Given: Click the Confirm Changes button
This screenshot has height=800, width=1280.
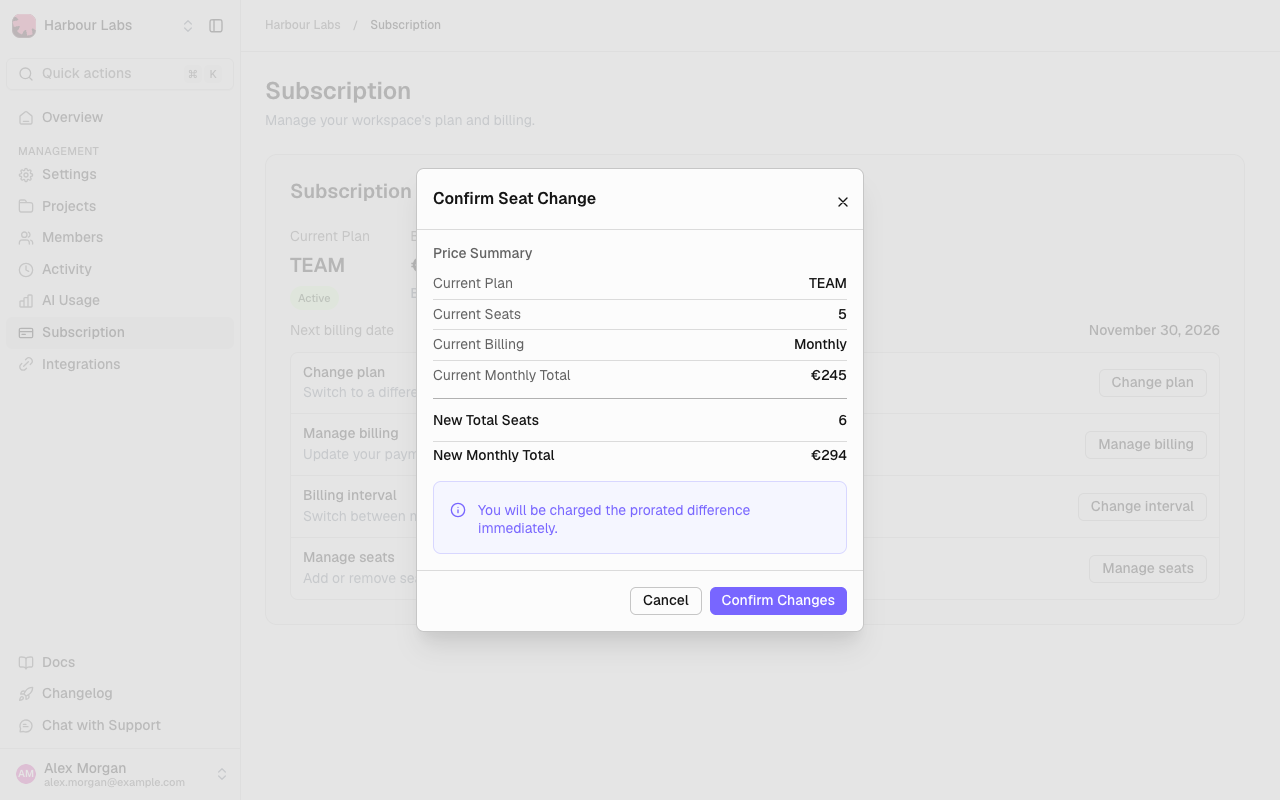Looking at the screenshot, I should click(x=778, y=601).
